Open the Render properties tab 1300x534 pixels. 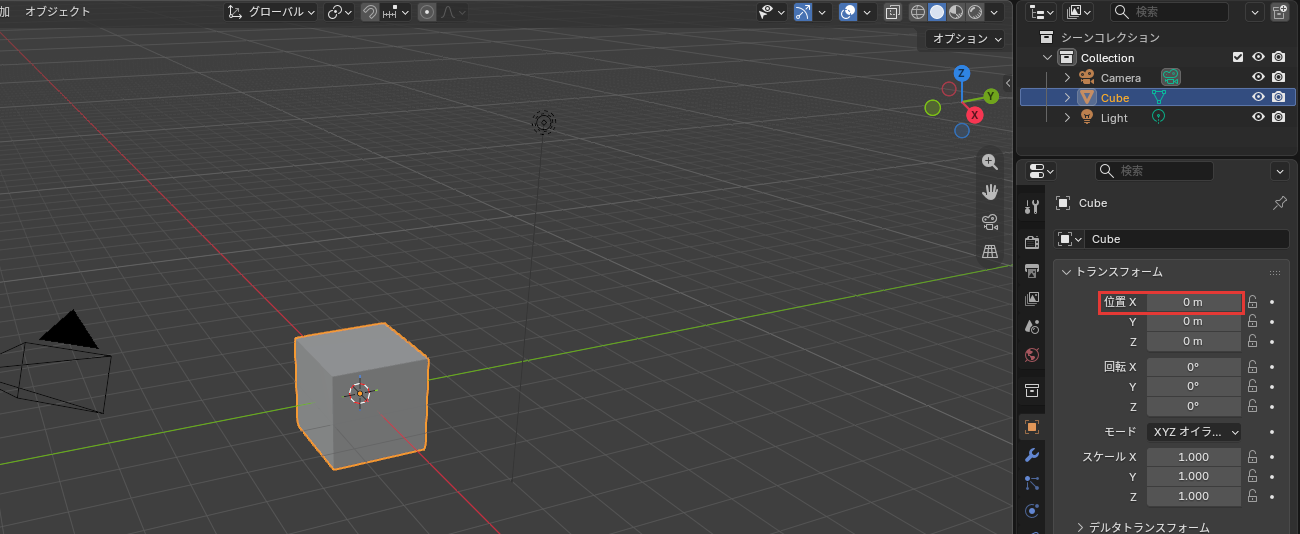pos(1032,242)
